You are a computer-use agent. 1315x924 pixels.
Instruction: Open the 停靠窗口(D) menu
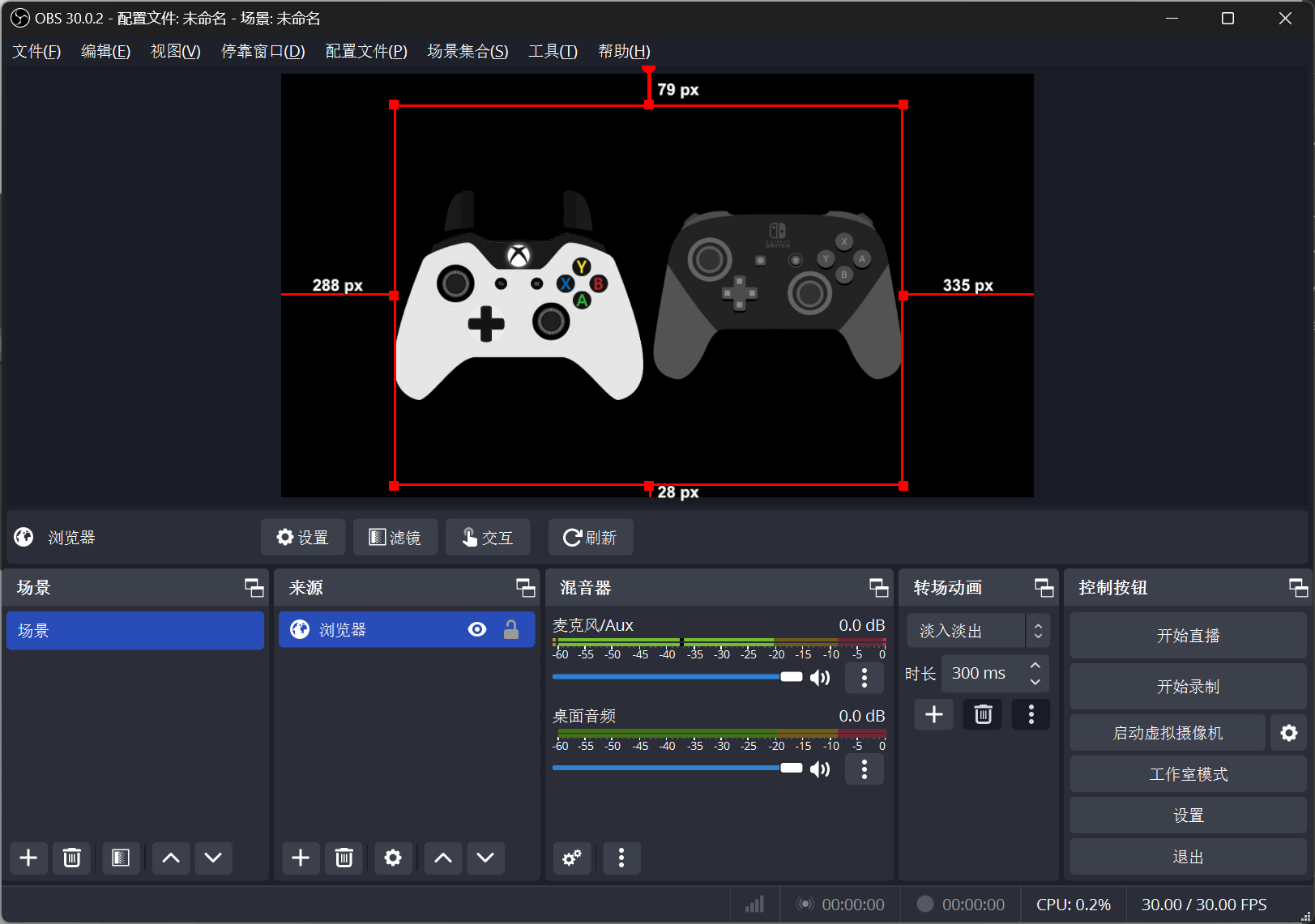point(263,51)
